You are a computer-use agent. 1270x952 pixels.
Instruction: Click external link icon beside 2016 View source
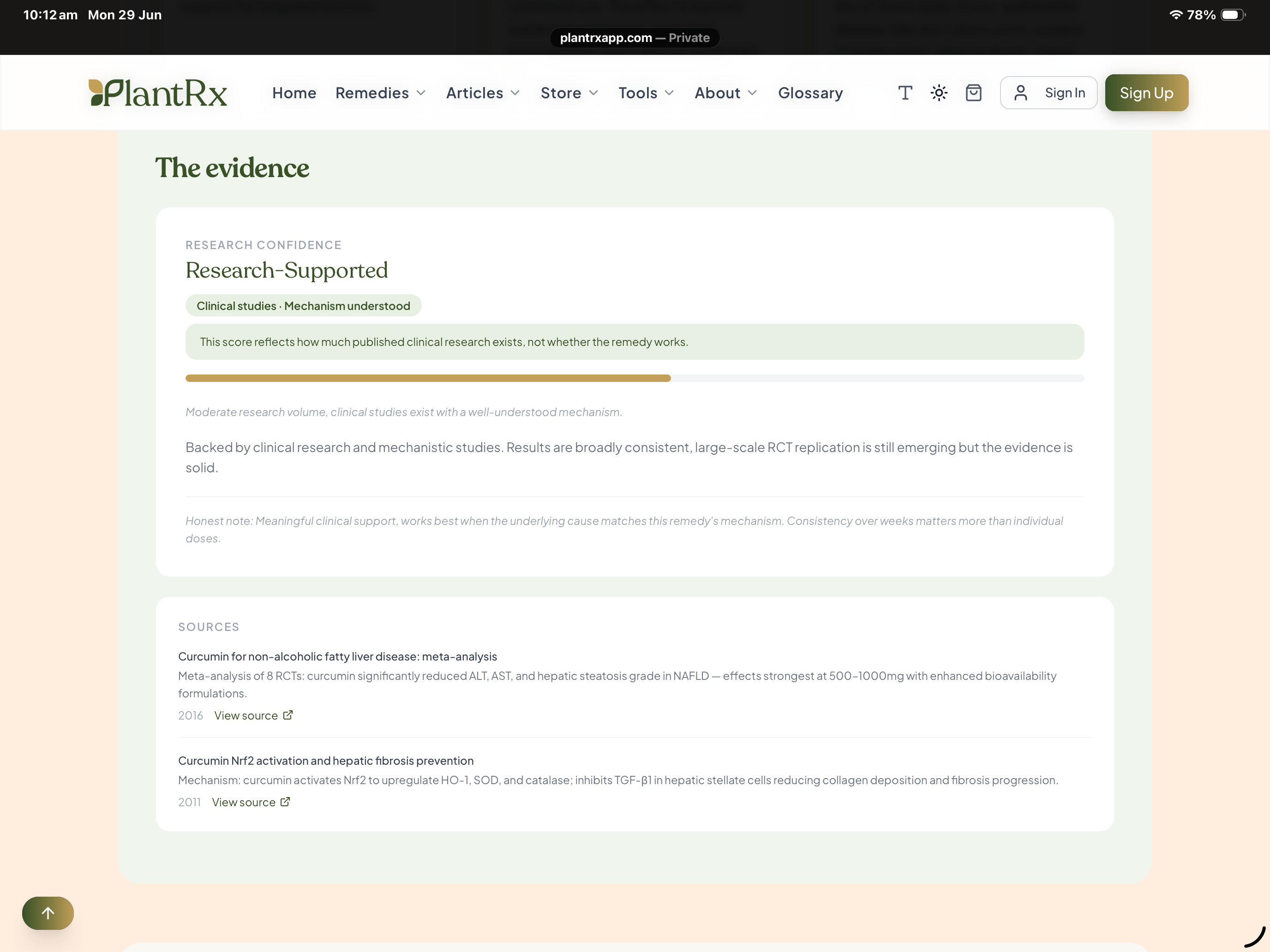288,715
